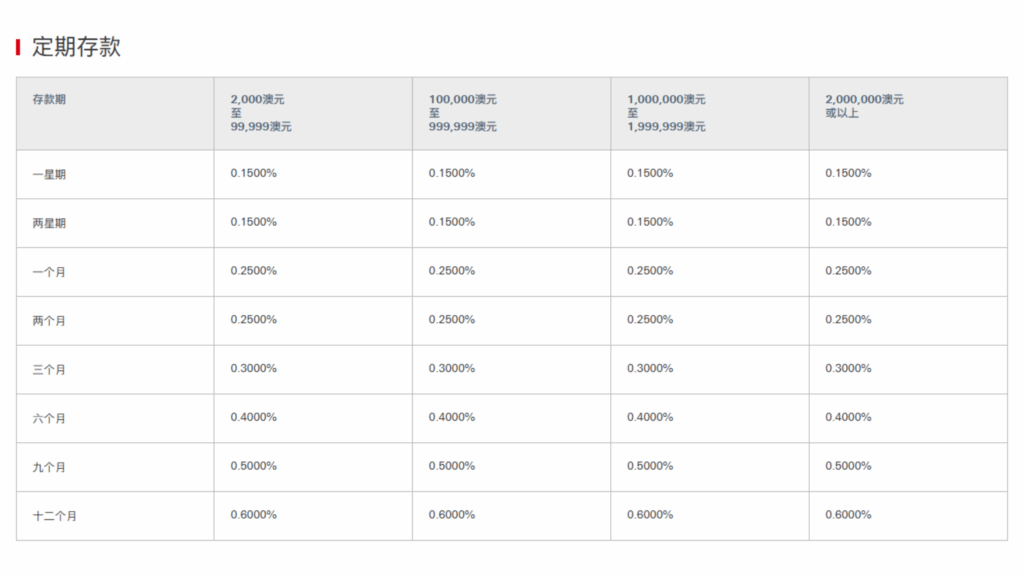
Task: Click 一个月 rate under 100,000澳元 column
Action: coord(452,270)
